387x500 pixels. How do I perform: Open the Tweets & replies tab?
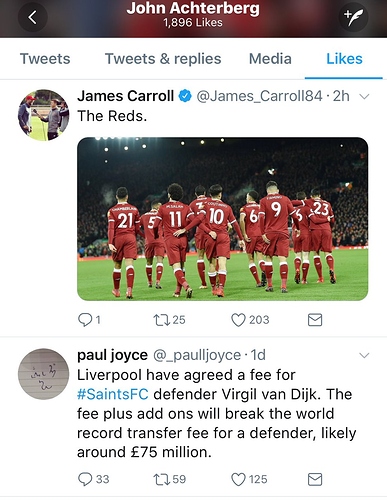[x=163, y=59]
